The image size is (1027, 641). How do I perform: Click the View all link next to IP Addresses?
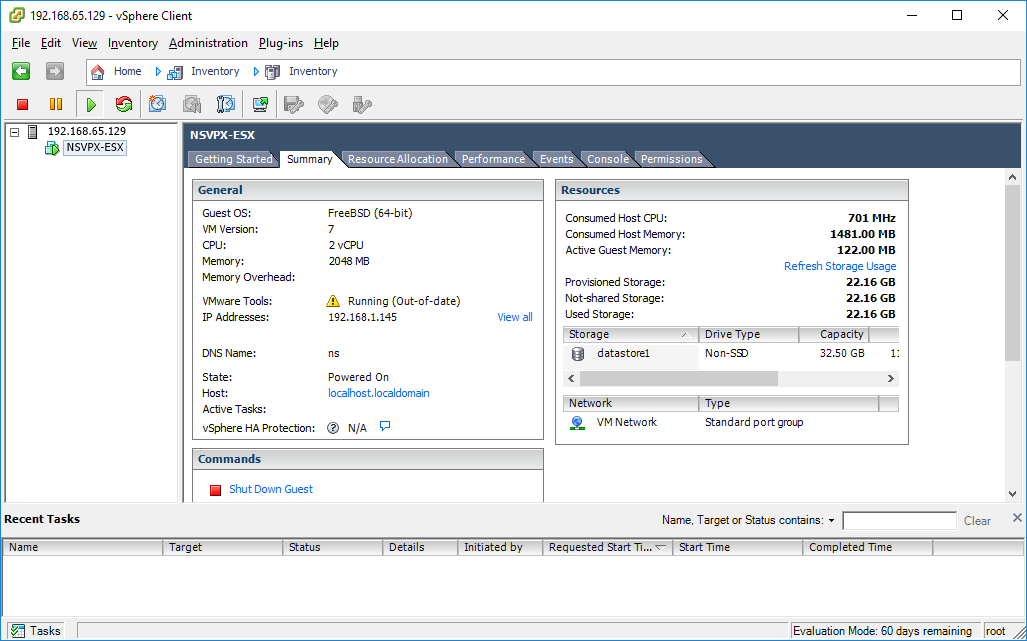[x=514, y=317]
